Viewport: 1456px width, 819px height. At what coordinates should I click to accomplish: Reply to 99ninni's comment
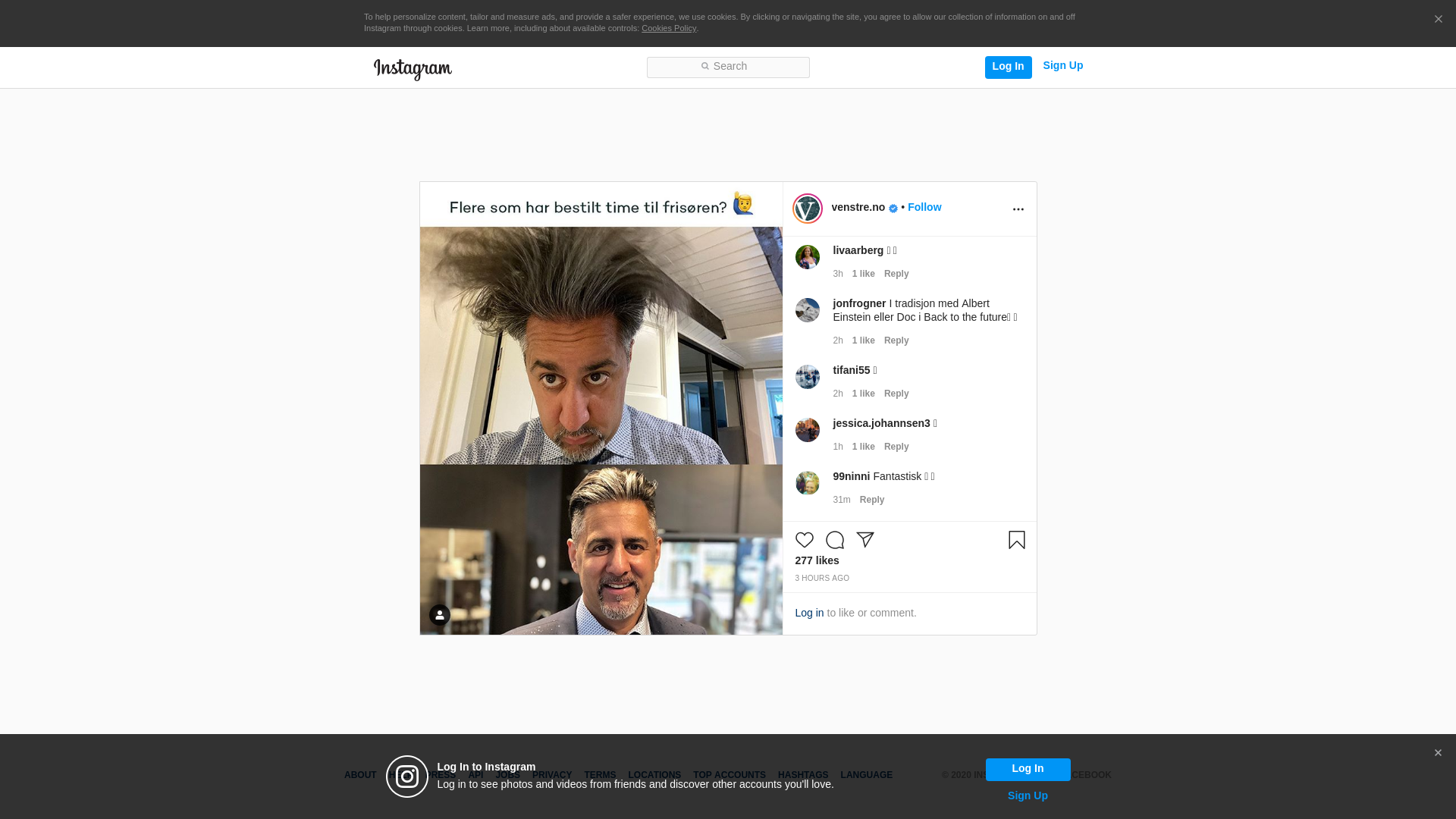[871, 500]
